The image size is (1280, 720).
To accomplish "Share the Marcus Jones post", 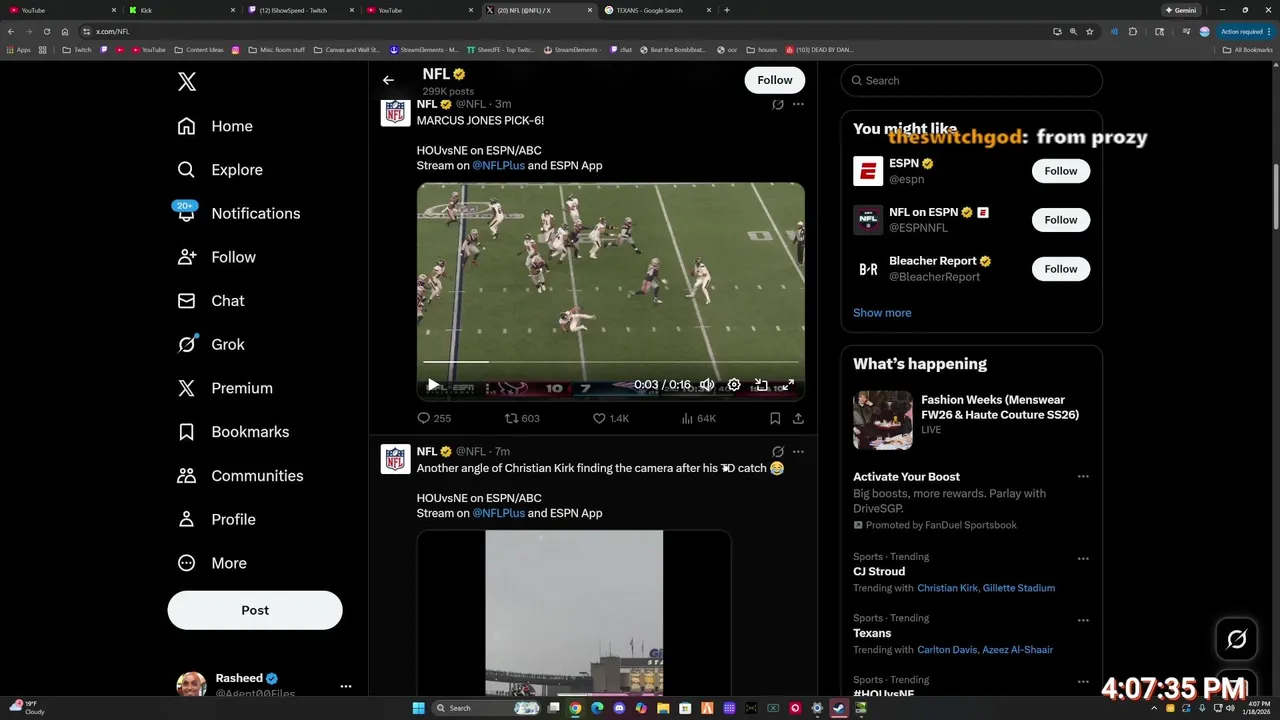I will click(798, 418).
